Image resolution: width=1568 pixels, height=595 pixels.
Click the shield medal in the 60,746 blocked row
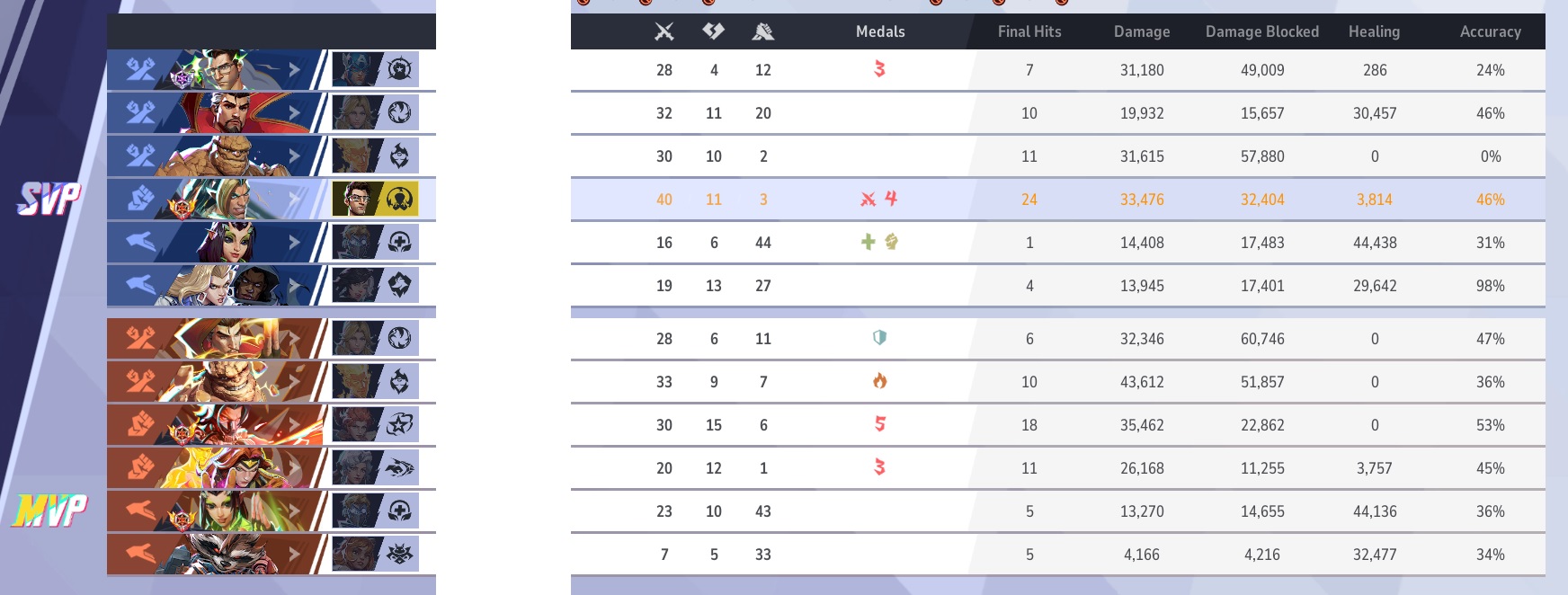pyautogui.click(x=880, y=338)
